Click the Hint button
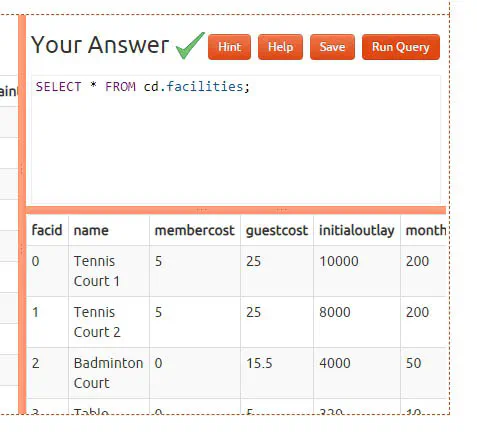This screenshot has width=477, height=435. coord(229,47)
